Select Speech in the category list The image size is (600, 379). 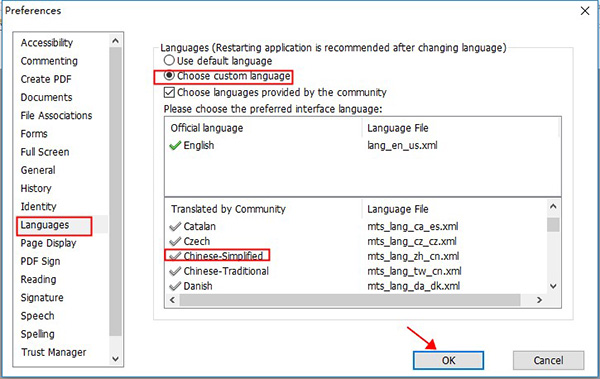(x=38, y=316)
